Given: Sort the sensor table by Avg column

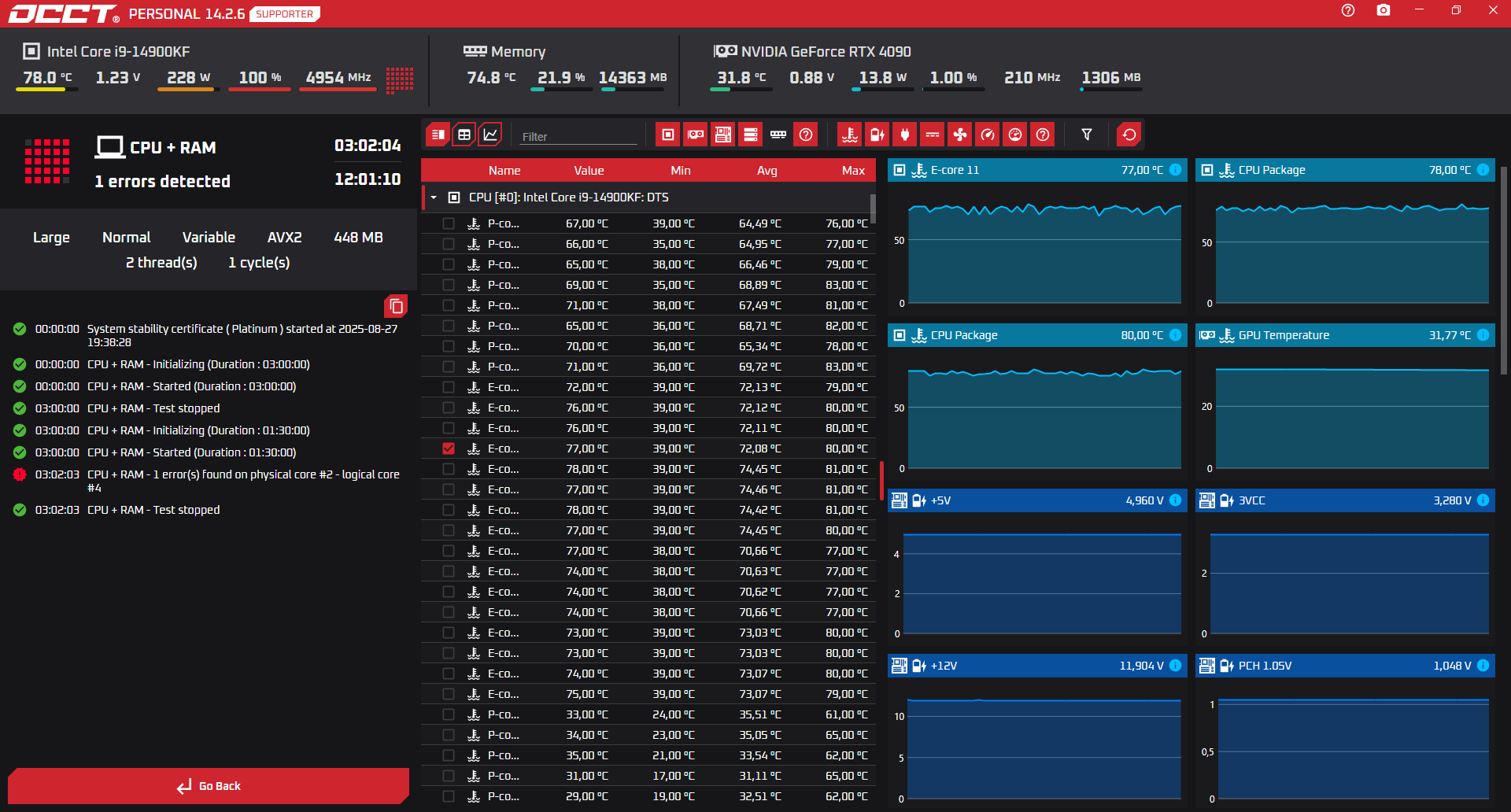Looking at the screenshot, I should click(767, 171).
